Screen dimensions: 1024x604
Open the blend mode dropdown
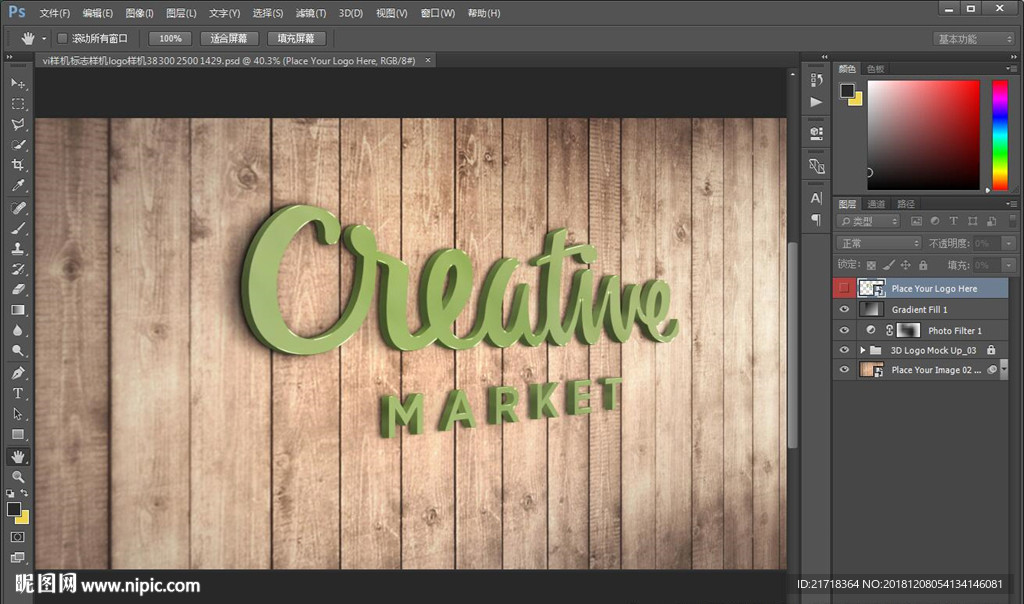879,243
